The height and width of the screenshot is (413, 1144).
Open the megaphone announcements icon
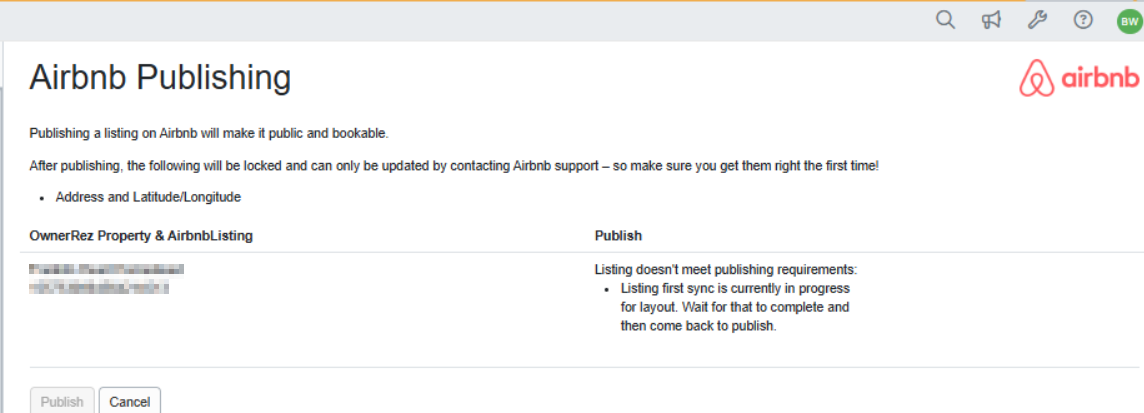(991, 20)
